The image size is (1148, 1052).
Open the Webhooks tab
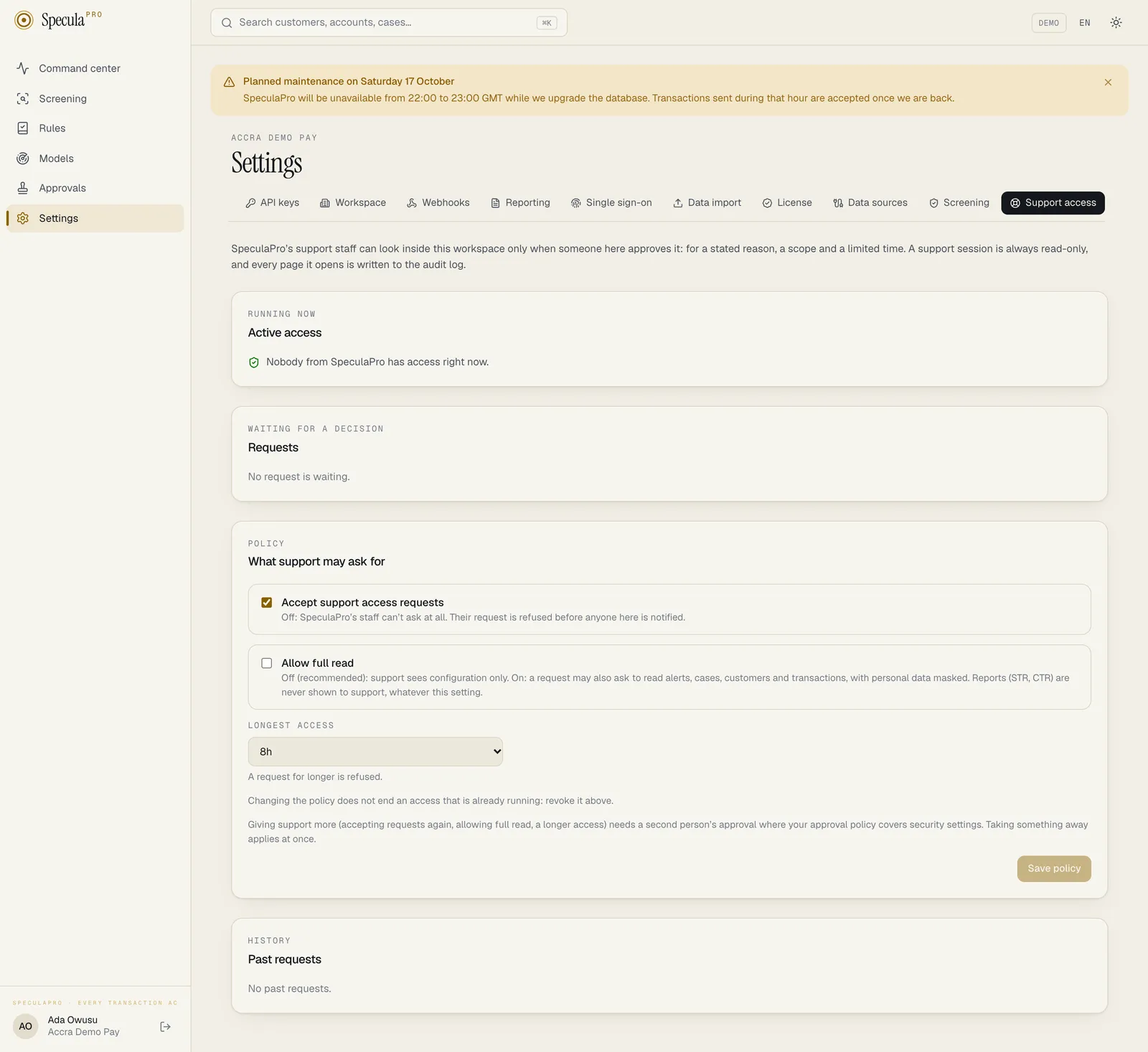click(438, 203)
